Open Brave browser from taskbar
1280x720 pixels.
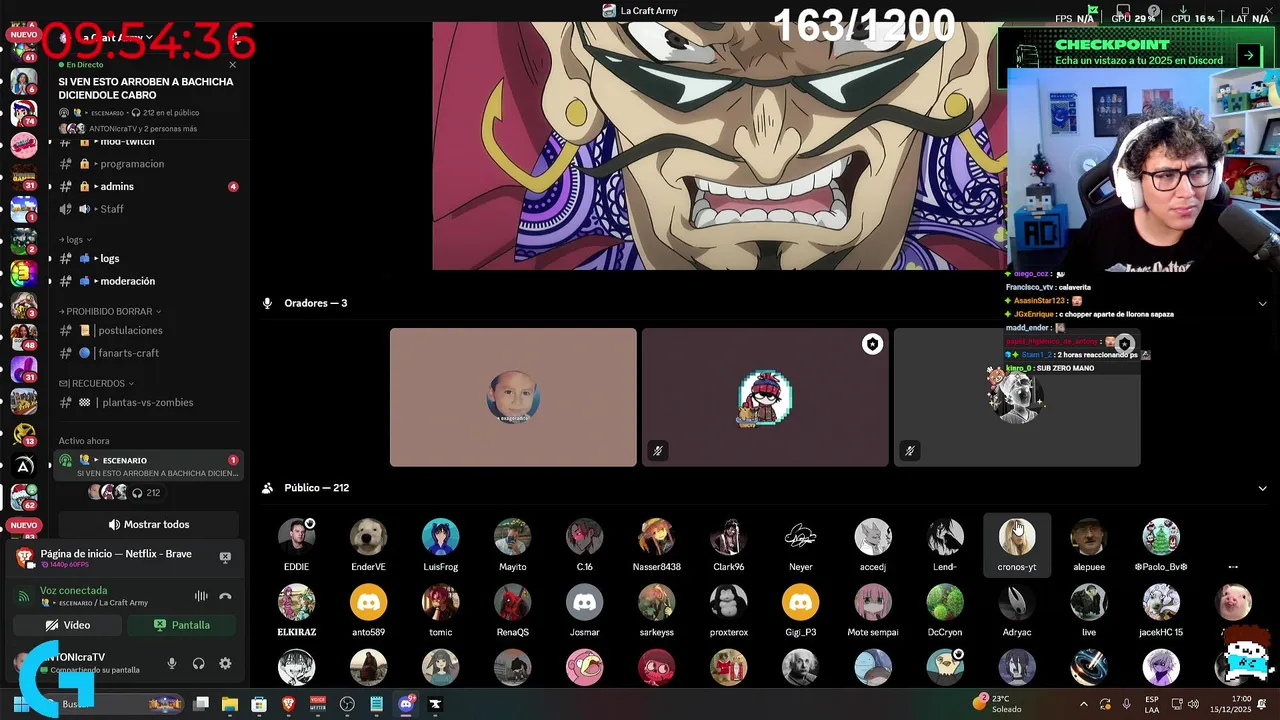289,704
